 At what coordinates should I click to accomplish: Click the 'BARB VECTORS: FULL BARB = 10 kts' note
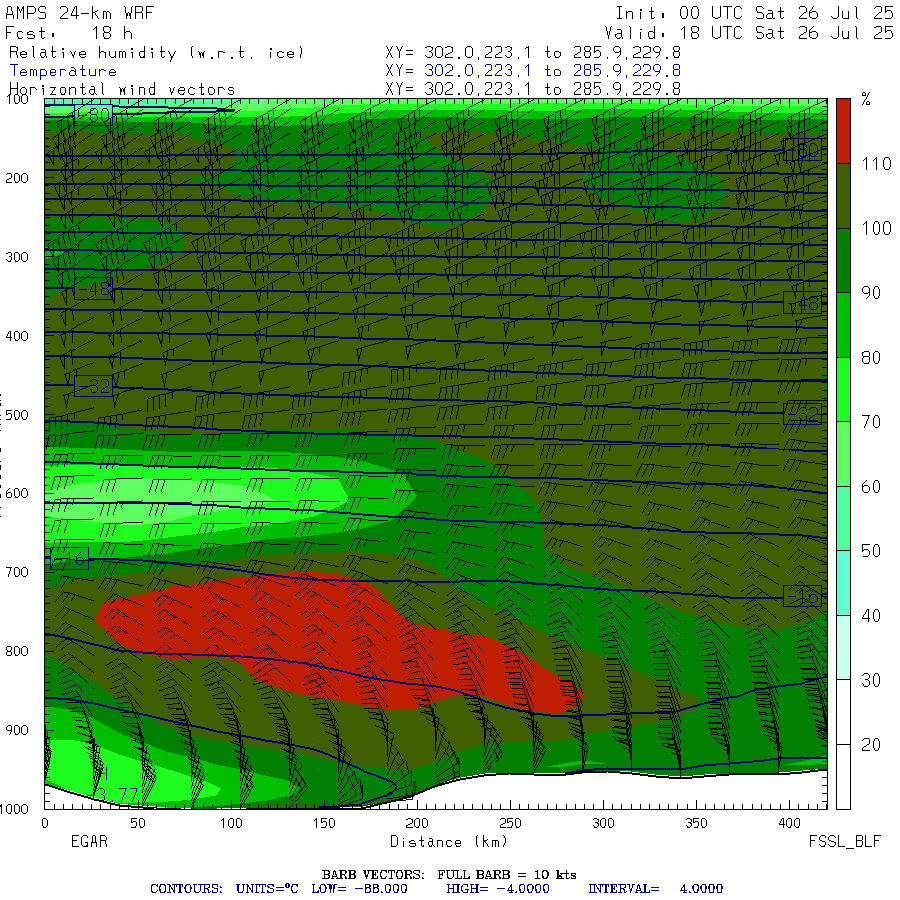[449, 875]
